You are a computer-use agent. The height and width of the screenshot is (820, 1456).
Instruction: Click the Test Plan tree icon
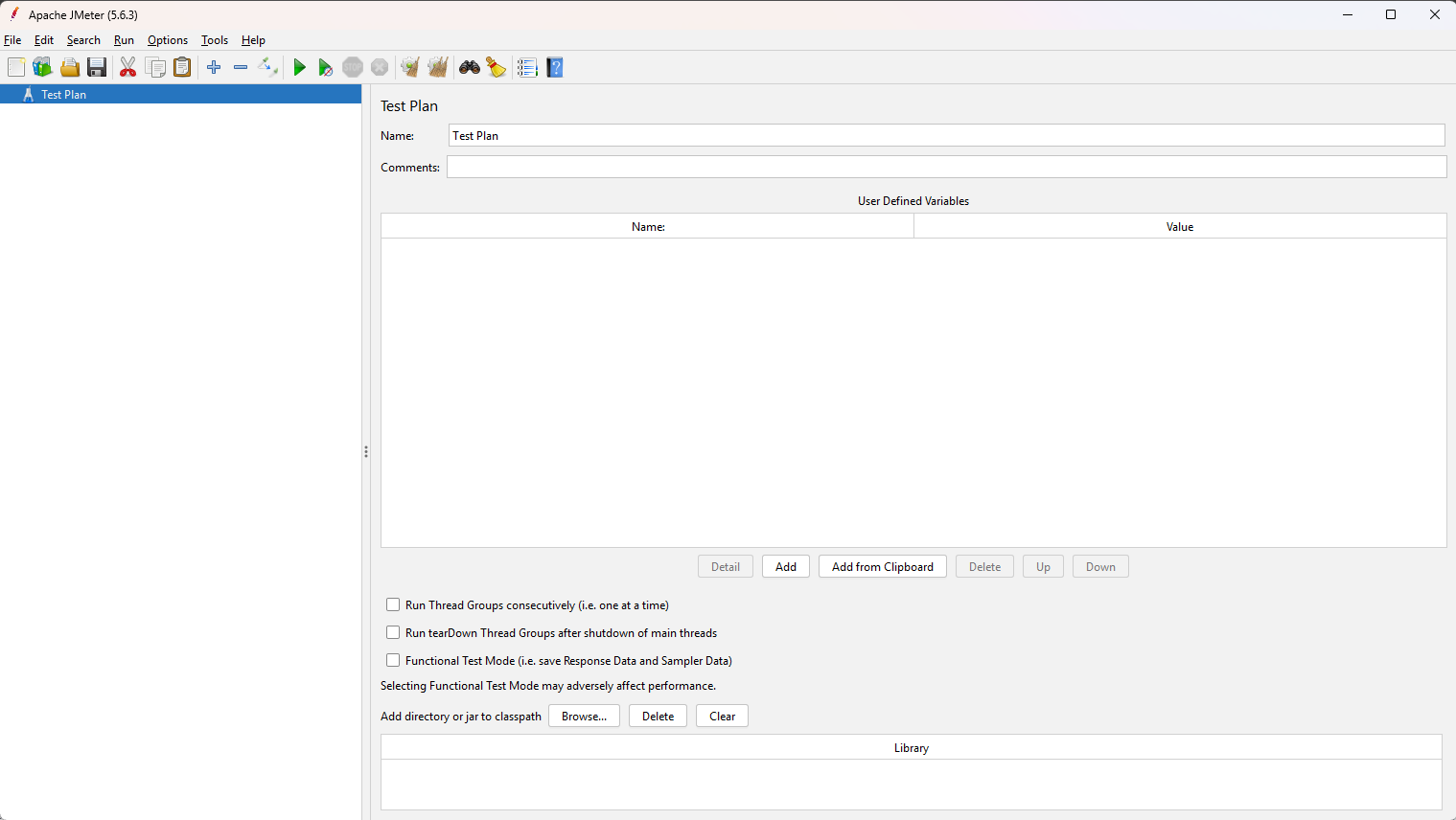click(x=29, y=95)
